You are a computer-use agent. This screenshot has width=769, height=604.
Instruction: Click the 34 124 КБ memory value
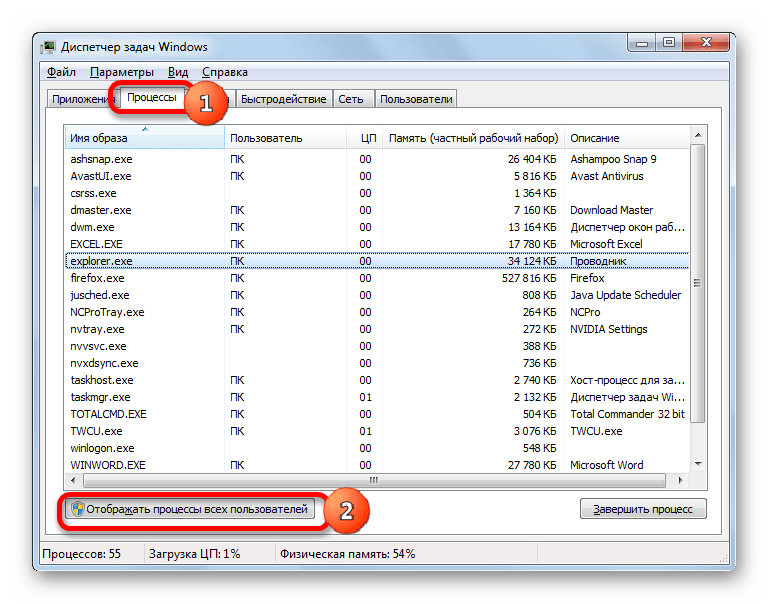point(532,261)
